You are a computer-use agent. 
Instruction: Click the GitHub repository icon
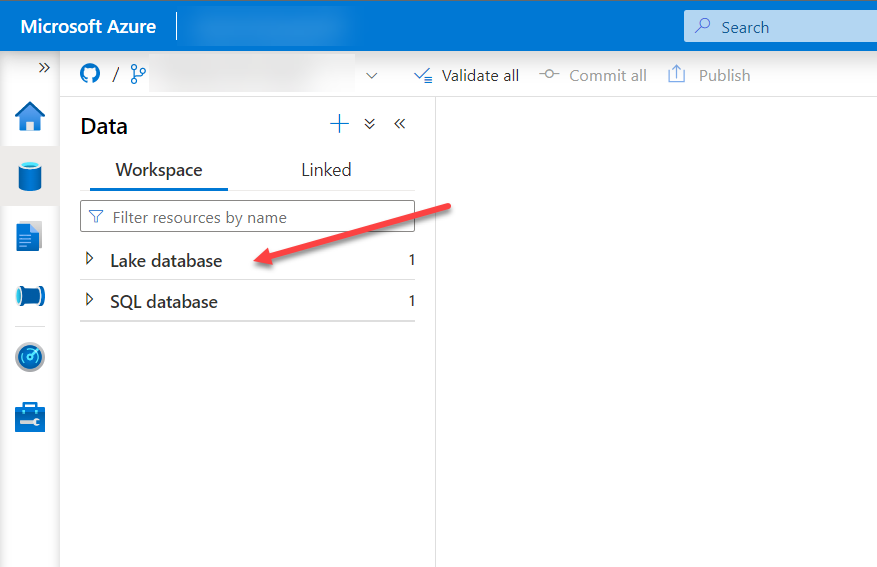[90, 73]
